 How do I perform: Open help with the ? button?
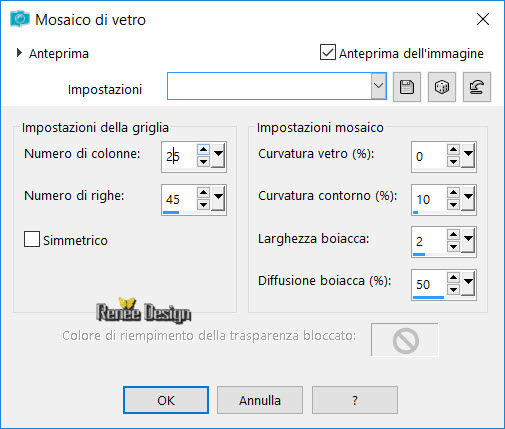click(355, 400)
